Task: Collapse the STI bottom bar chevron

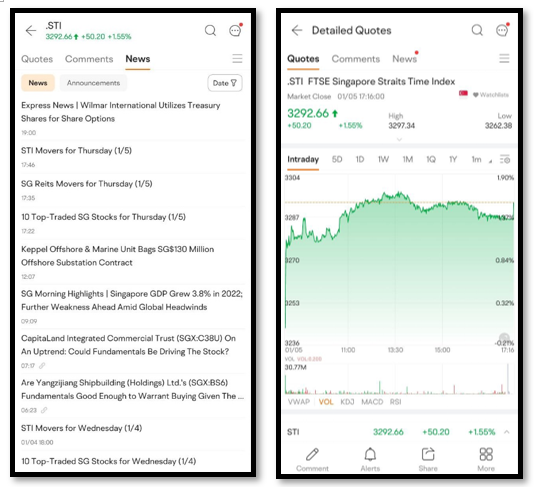Action: click(507, 432)
